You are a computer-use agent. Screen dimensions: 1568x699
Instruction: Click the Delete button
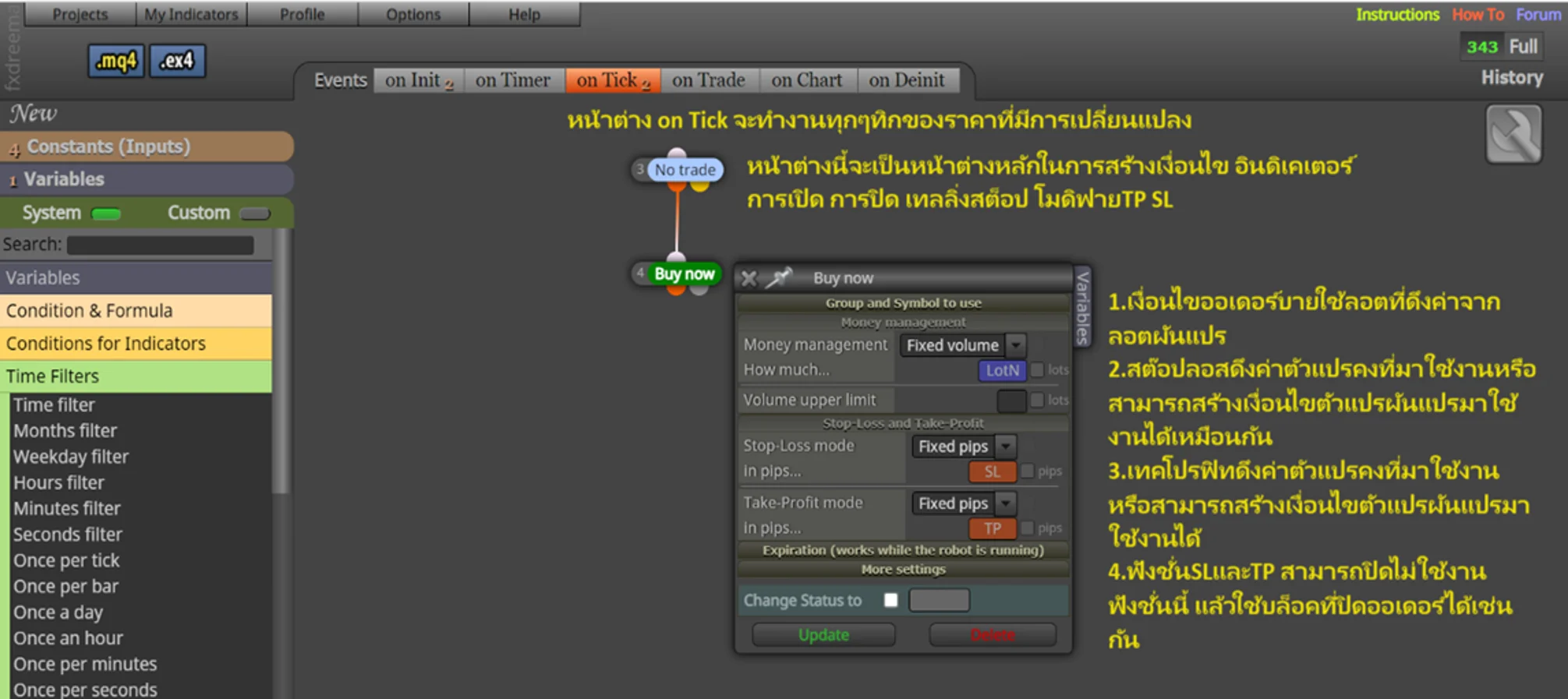pyautogui.click(x=993, y=635)
